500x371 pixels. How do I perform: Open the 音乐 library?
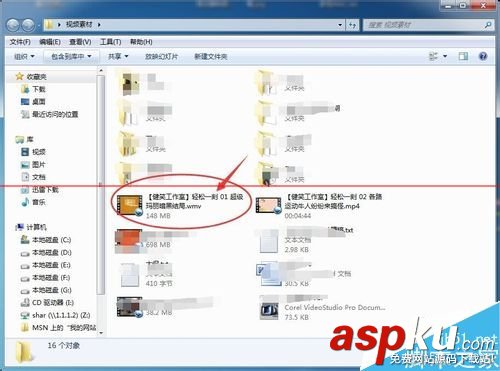(x=33, y=202)
